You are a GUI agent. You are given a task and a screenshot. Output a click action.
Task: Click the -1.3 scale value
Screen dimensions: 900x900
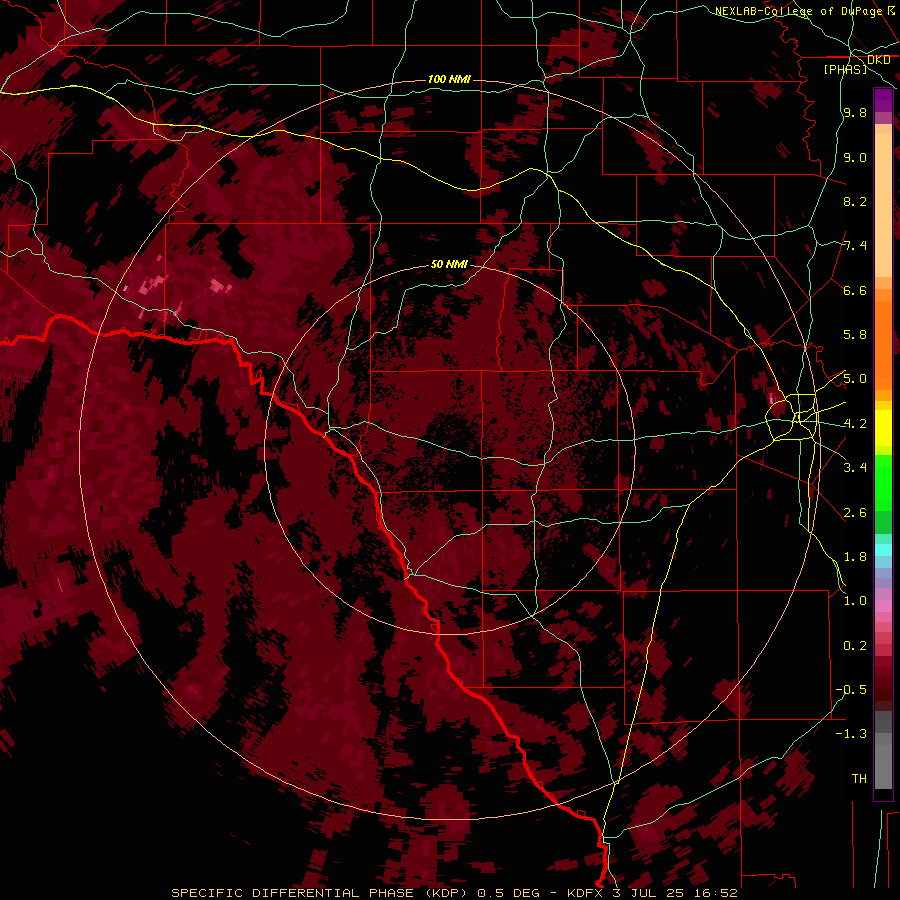coord(852,734)
